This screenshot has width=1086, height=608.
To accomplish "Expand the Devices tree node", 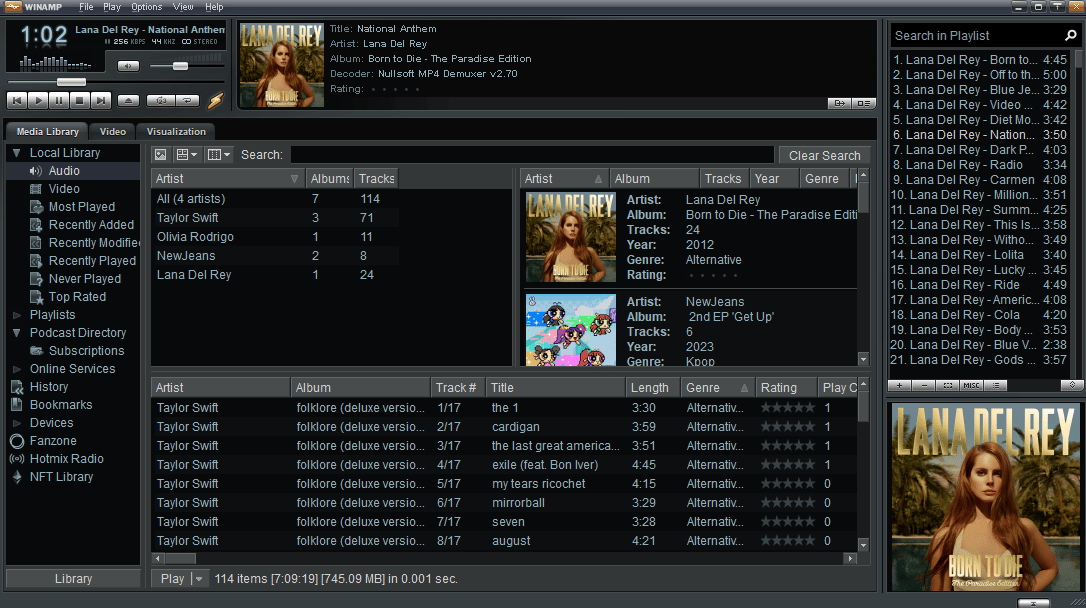I will pos(17,423).
